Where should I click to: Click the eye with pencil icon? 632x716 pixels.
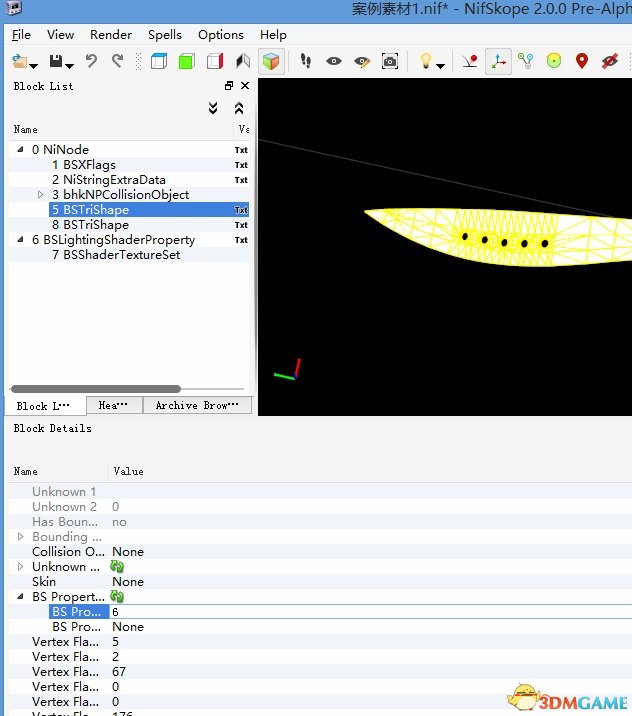pyautogui.click(x=362, y=61)
